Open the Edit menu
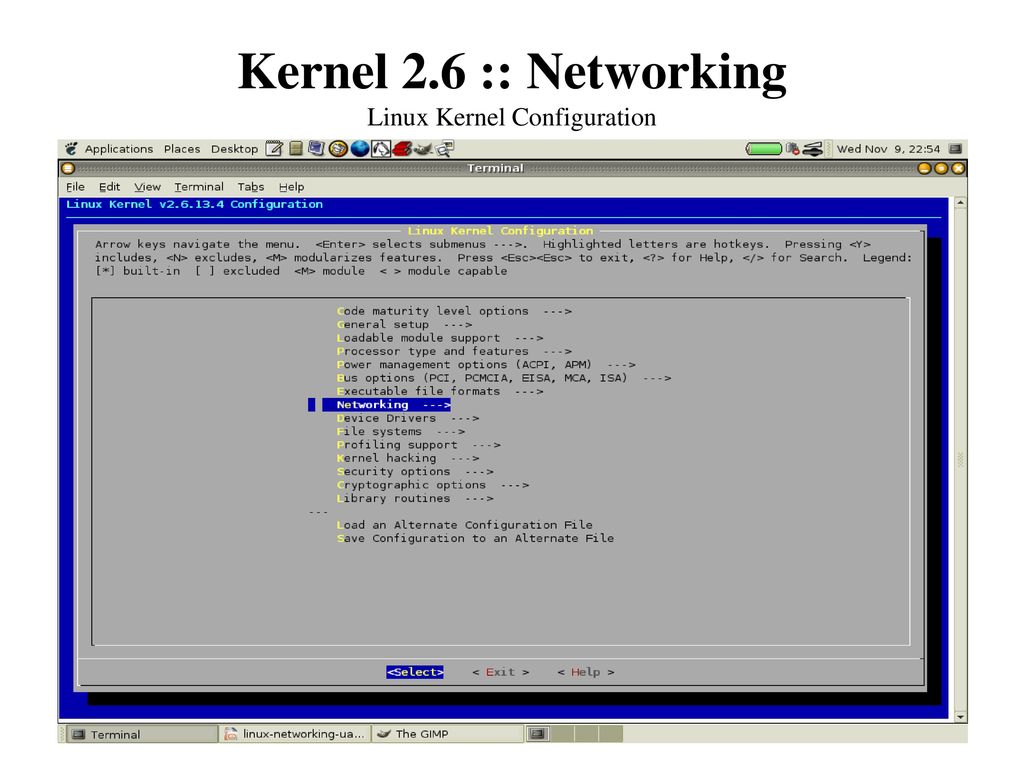 pos(109,187)
